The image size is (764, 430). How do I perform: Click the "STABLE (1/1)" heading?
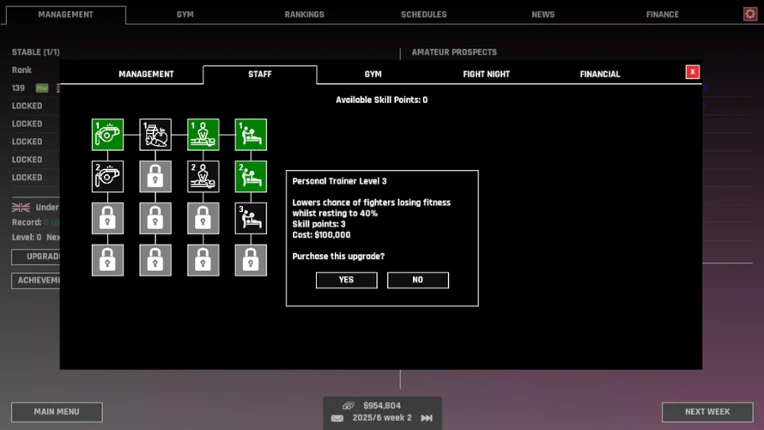click(36, 52)
